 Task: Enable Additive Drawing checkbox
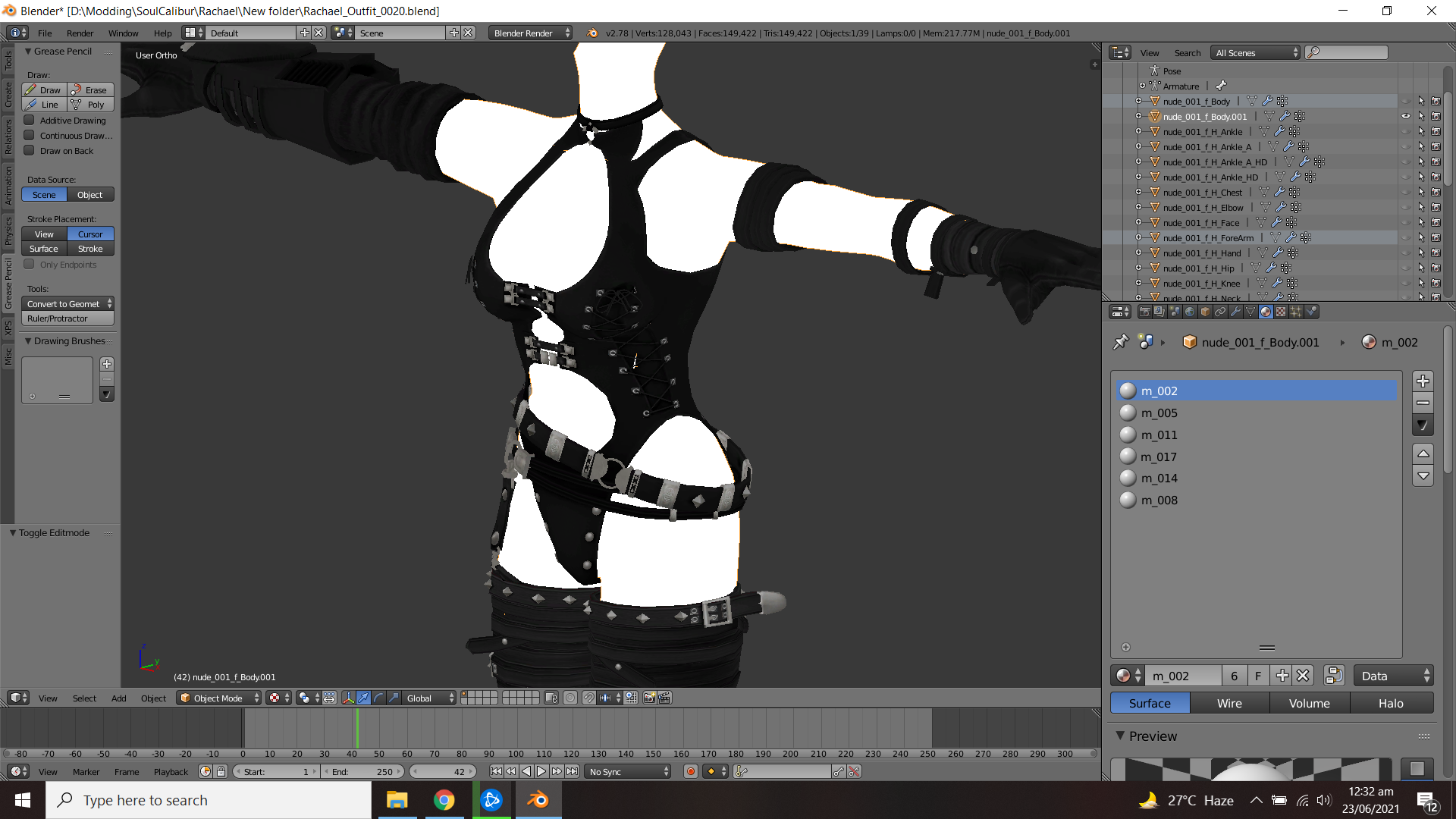click(30, 121)
